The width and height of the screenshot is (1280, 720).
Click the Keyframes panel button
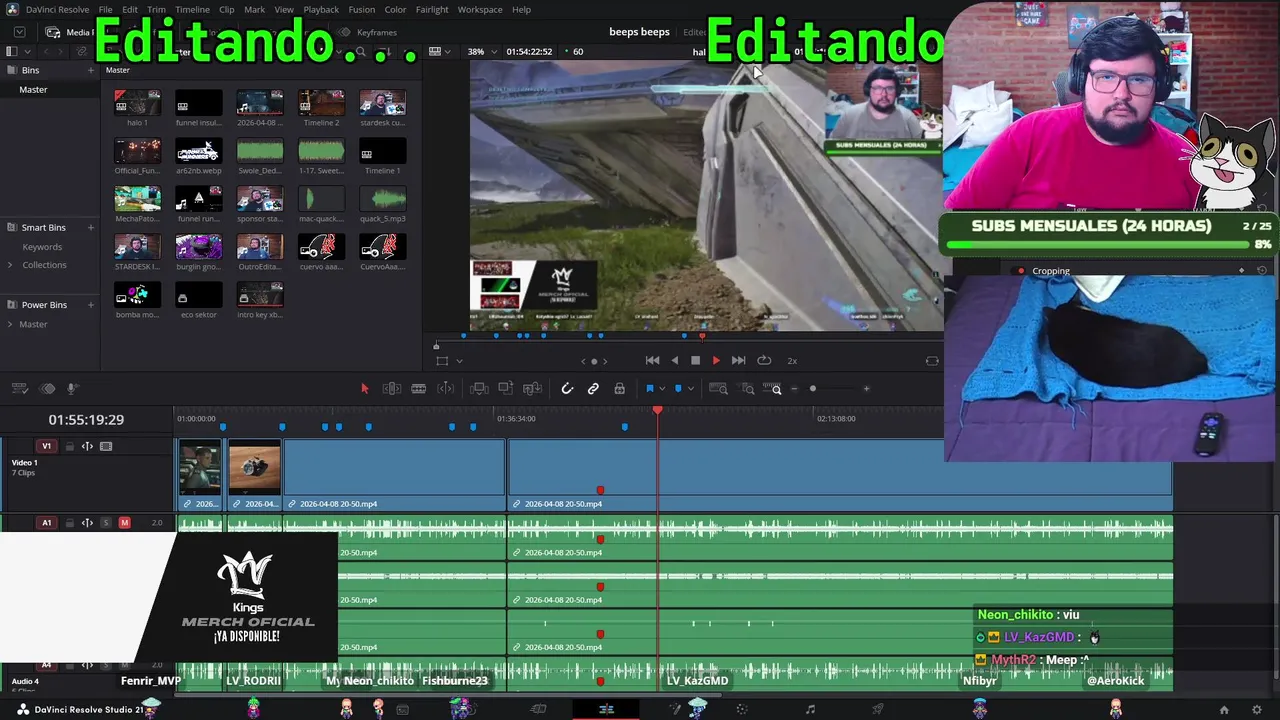368,32
